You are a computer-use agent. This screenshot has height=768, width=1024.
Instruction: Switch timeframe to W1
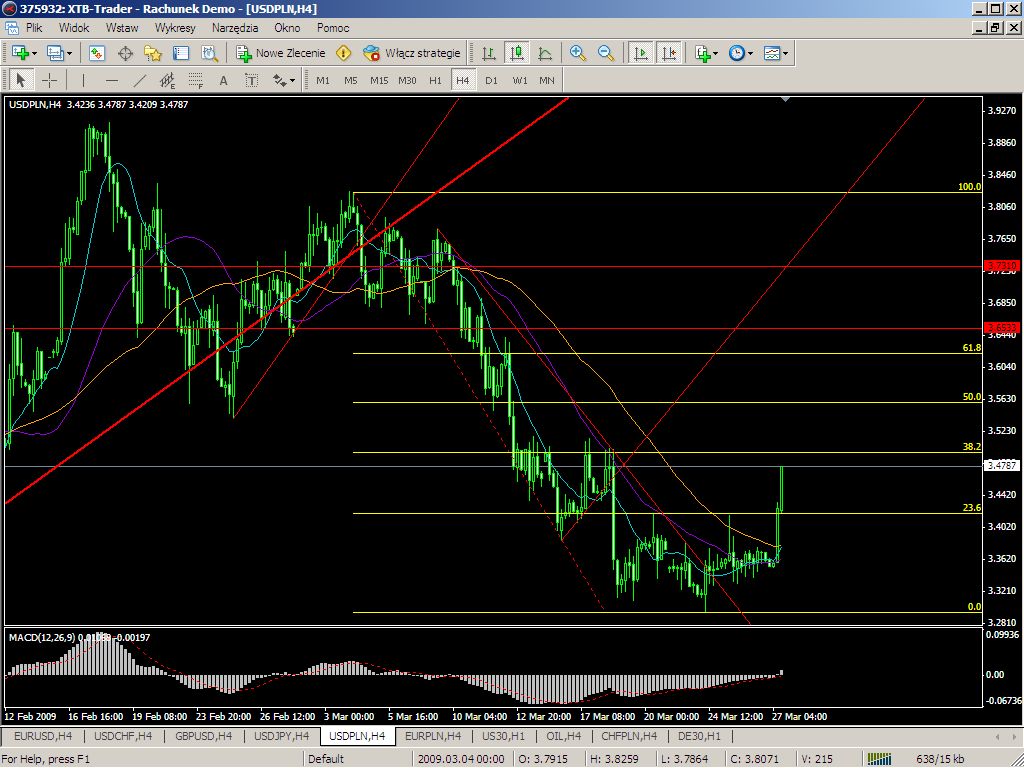pos(520,80)
